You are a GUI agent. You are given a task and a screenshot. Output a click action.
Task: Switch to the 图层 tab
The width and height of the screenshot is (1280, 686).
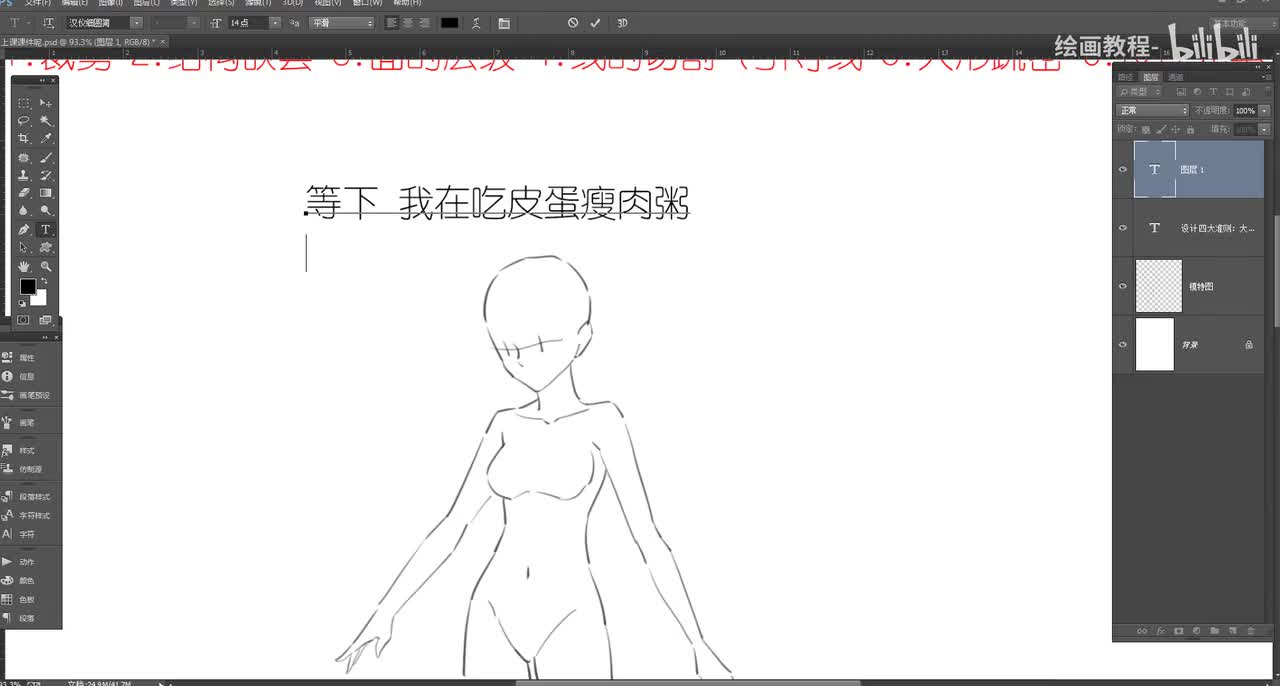(1151, 77)
